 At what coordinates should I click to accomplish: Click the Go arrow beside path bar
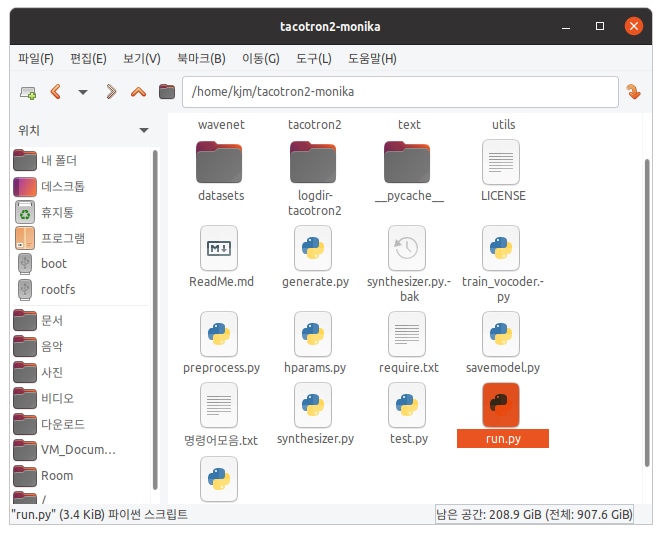633,92
